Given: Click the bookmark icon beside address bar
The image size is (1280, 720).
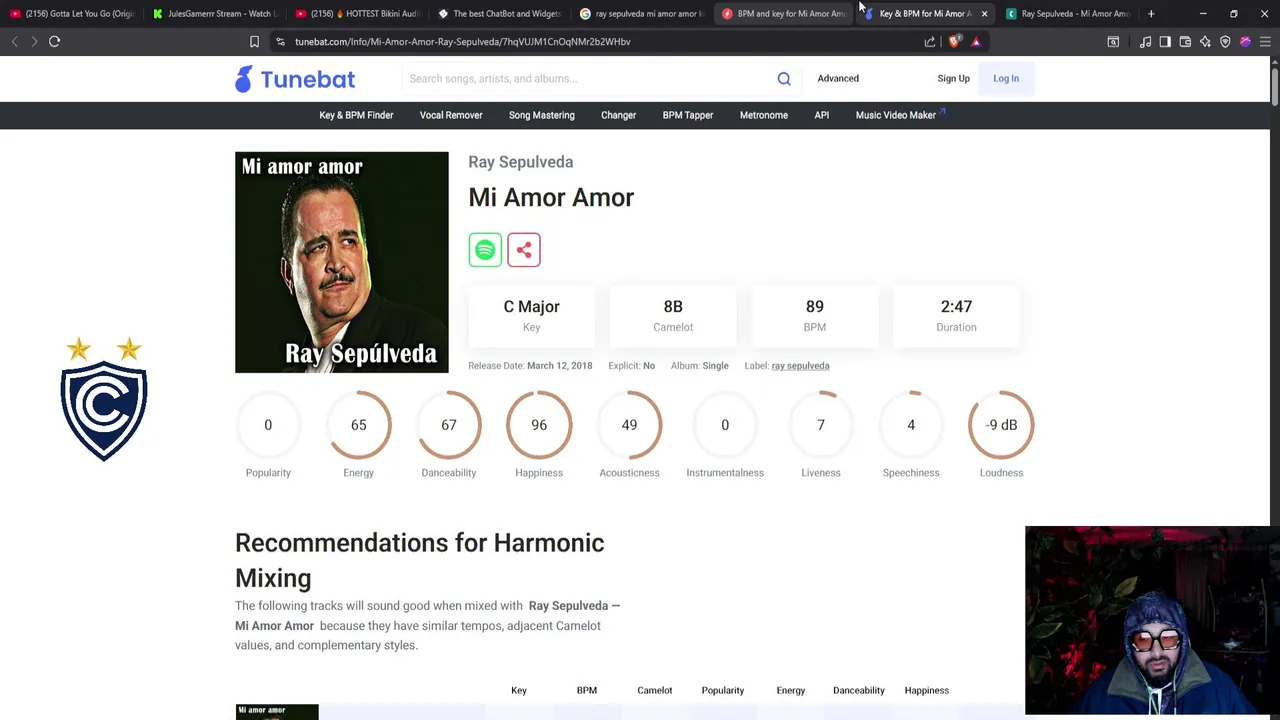Looking at the screenshot, I should (254, 42).
